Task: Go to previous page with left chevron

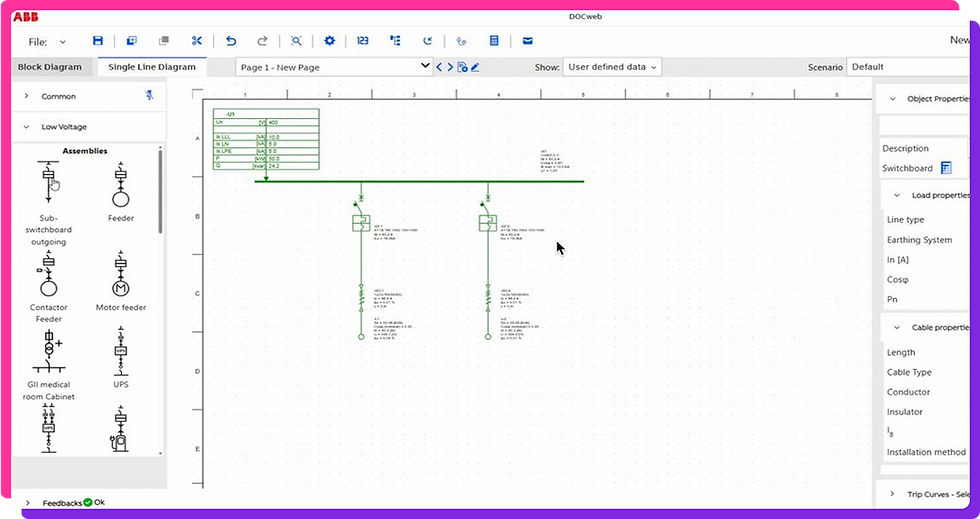Action: tap(439, 67)
